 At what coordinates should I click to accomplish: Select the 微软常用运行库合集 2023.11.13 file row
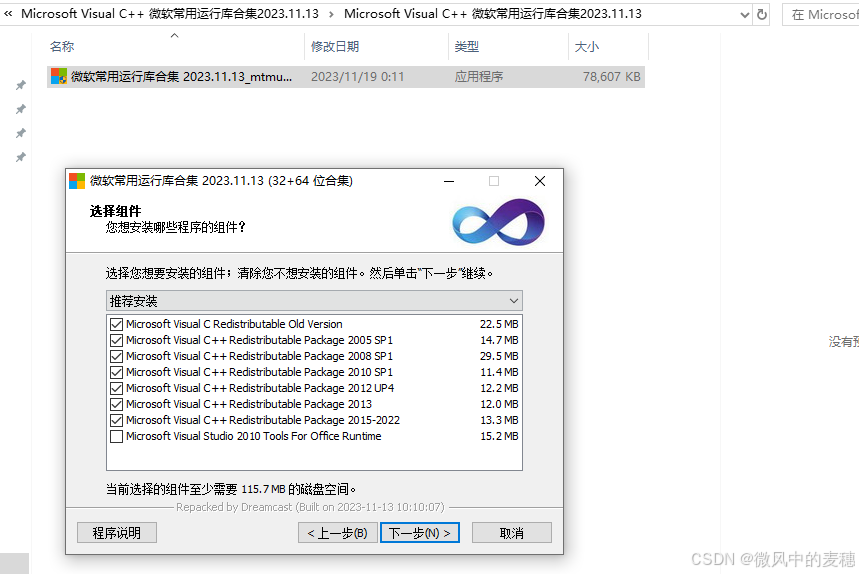346,77
